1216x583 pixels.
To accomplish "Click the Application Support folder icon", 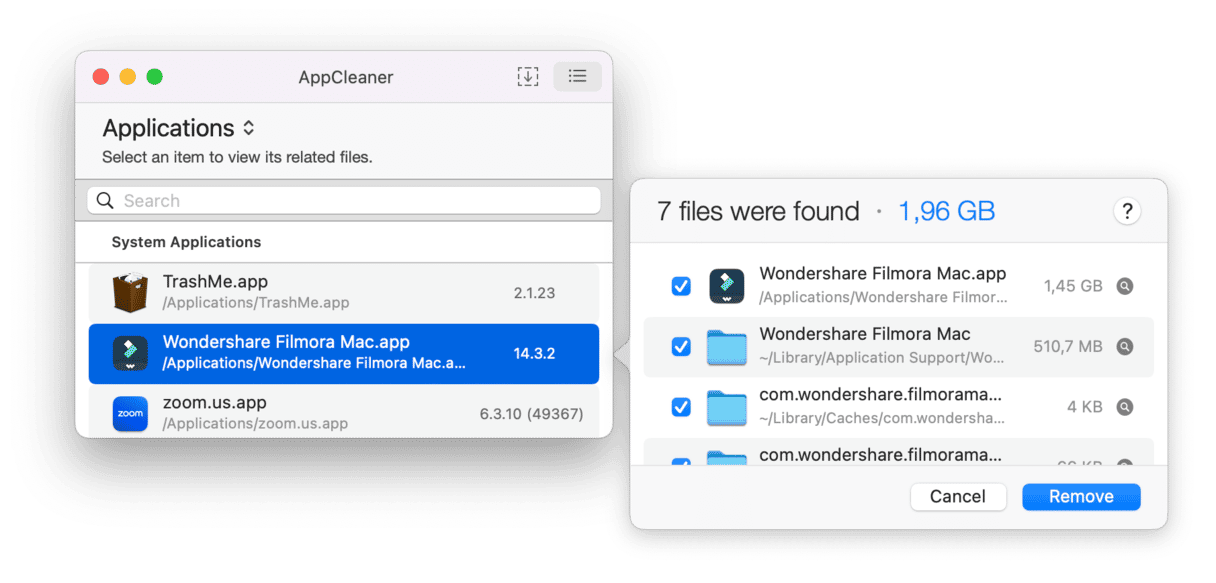I will [727, 347].
